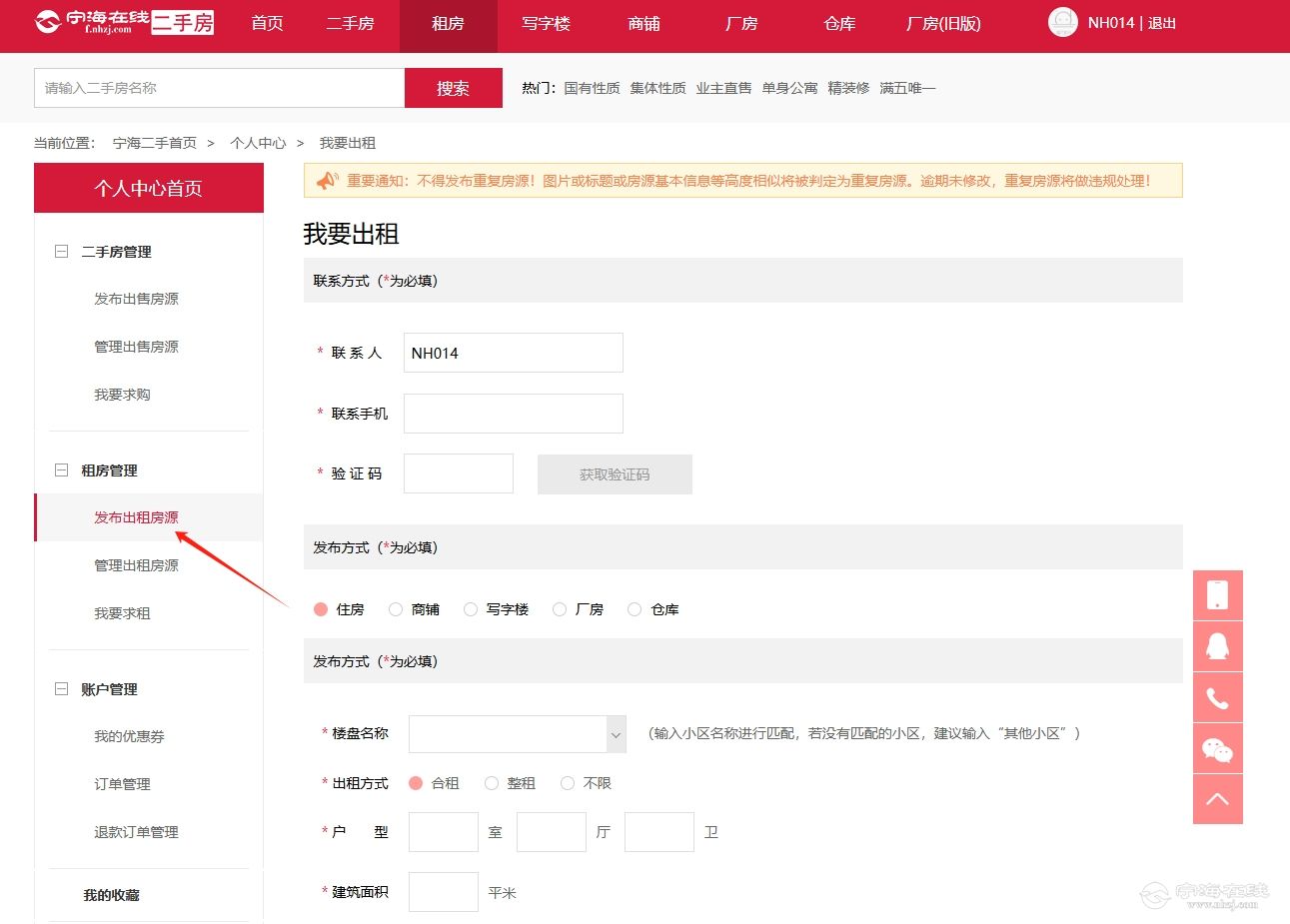Click hot keyword 集体性质
The width and height of the screenshot is (1290, 924).
tap(657, 88)
